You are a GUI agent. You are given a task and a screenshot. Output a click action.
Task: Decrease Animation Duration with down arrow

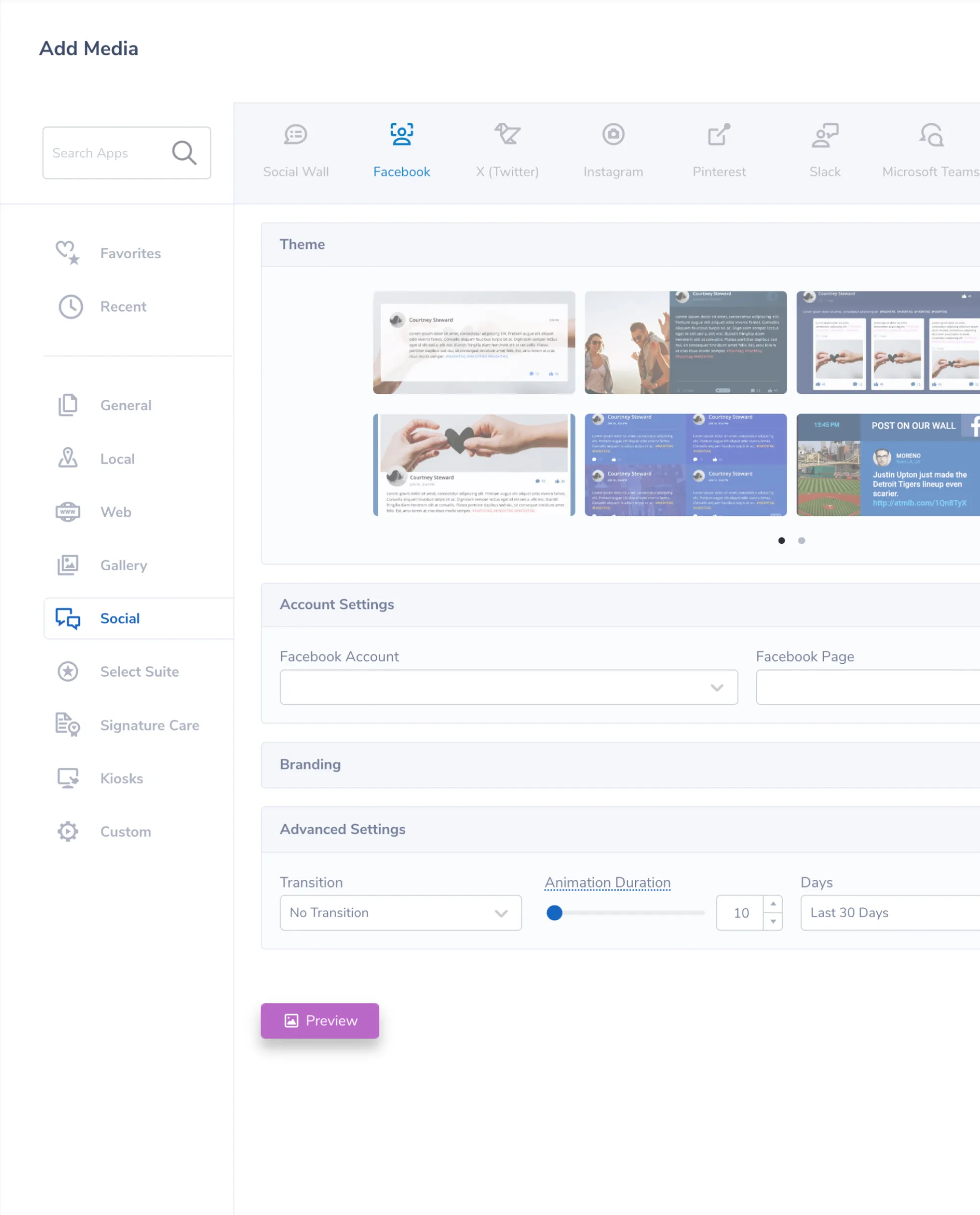pos(773,921)
